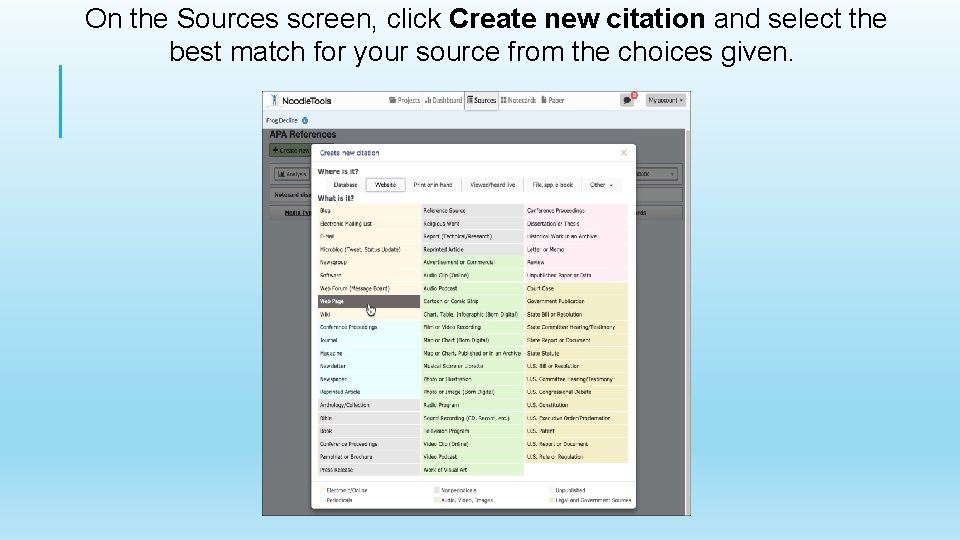Switch to the Dashboard tab
This screenshot has width=960, height=540.
coord(444,100)
